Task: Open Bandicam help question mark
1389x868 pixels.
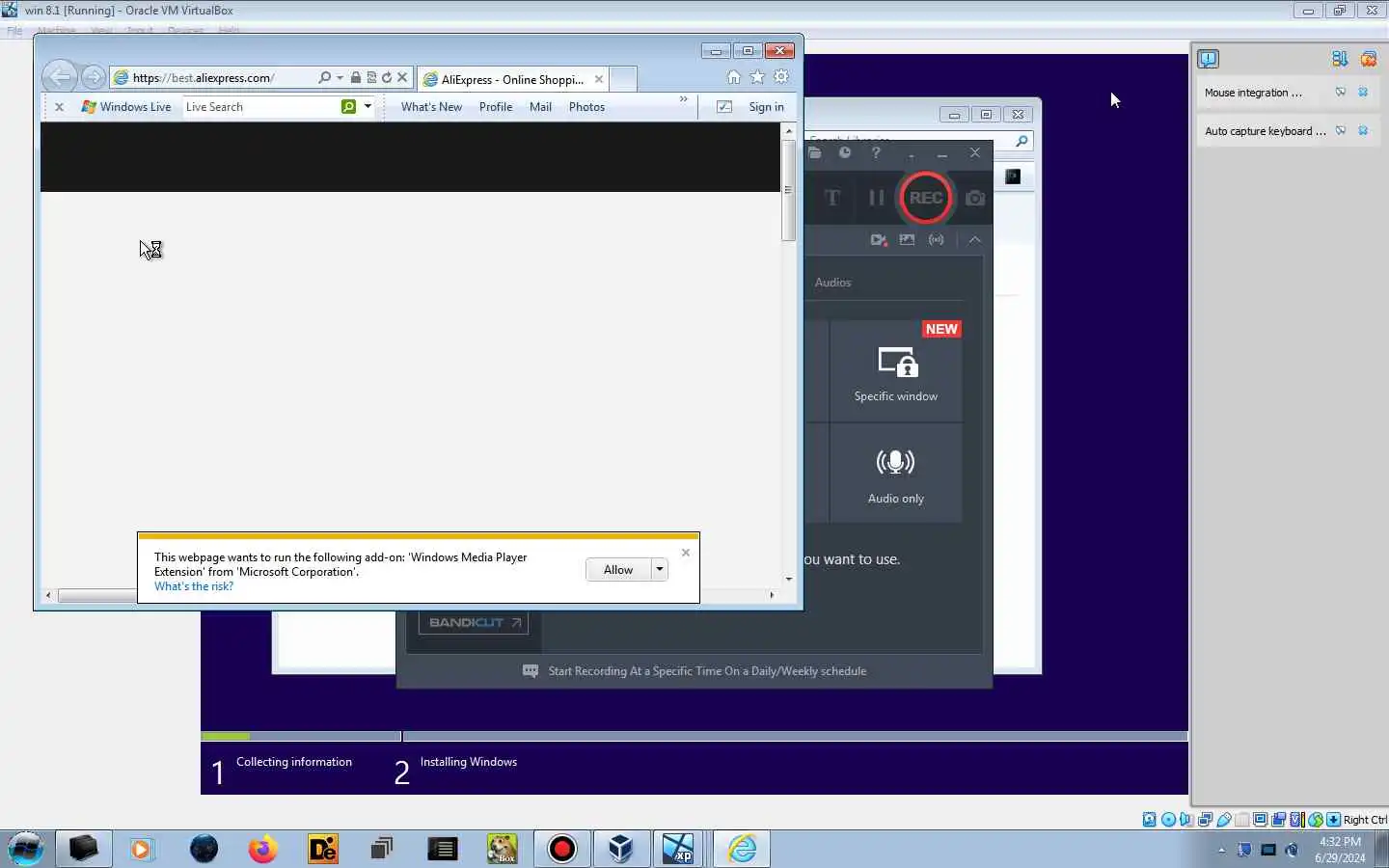Action: point(876,152)
